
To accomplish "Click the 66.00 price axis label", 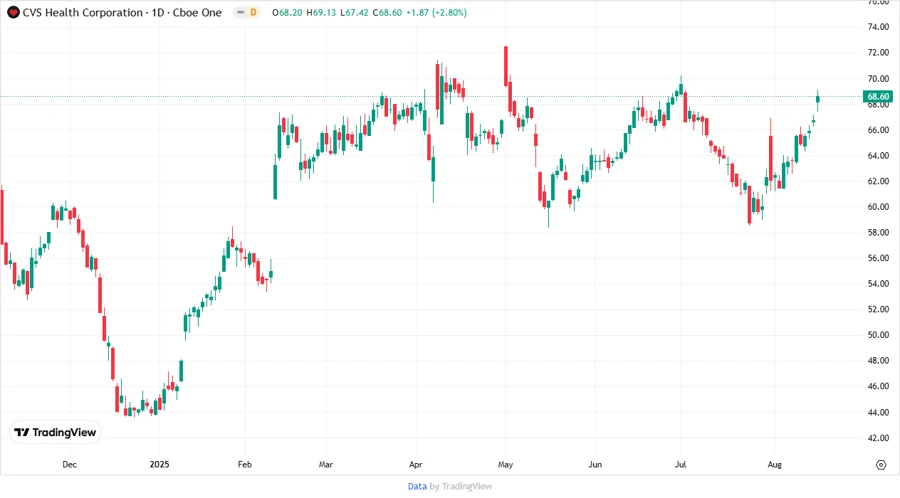I will 878,130.
